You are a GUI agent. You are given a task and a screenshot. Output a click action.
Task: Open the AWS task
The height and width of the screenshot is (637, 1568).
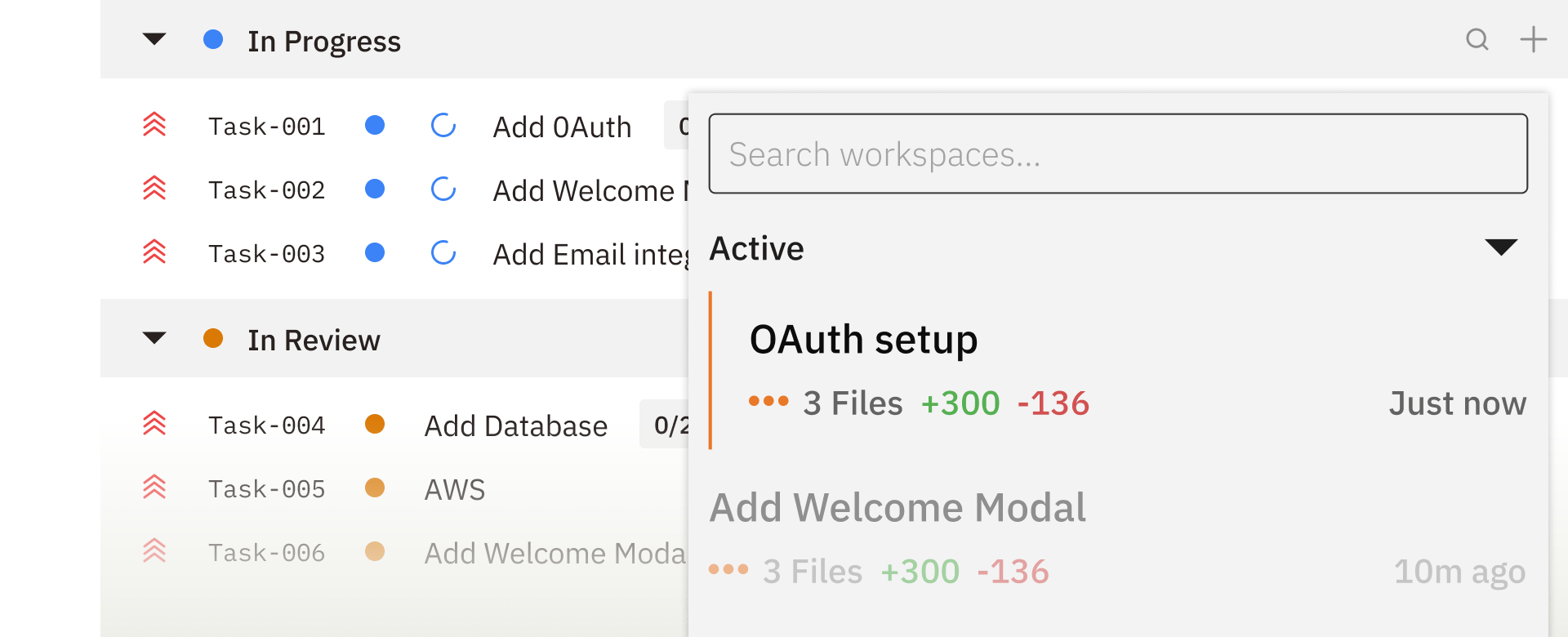pyautogui.click(x=455, y=490)
